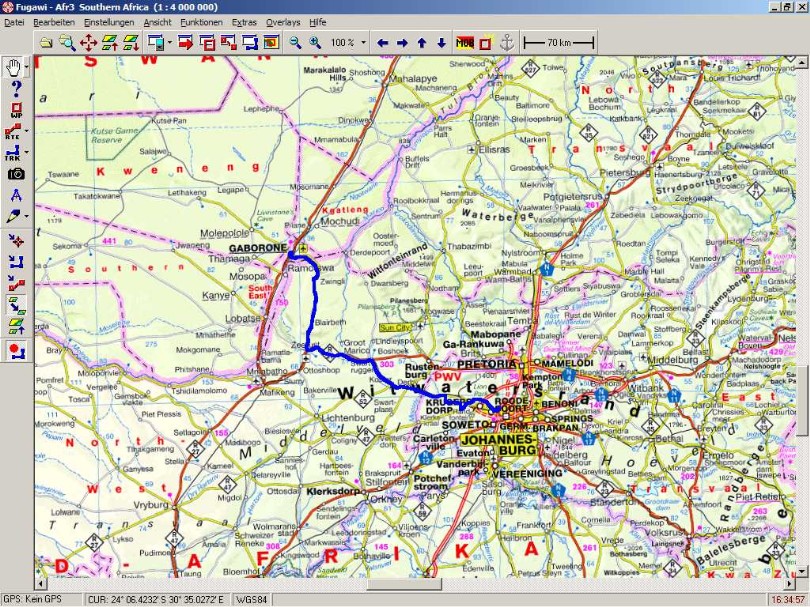Toggle the red square next to MOB
The width and height of the screenshot is (810, 607).
[485, 43]
